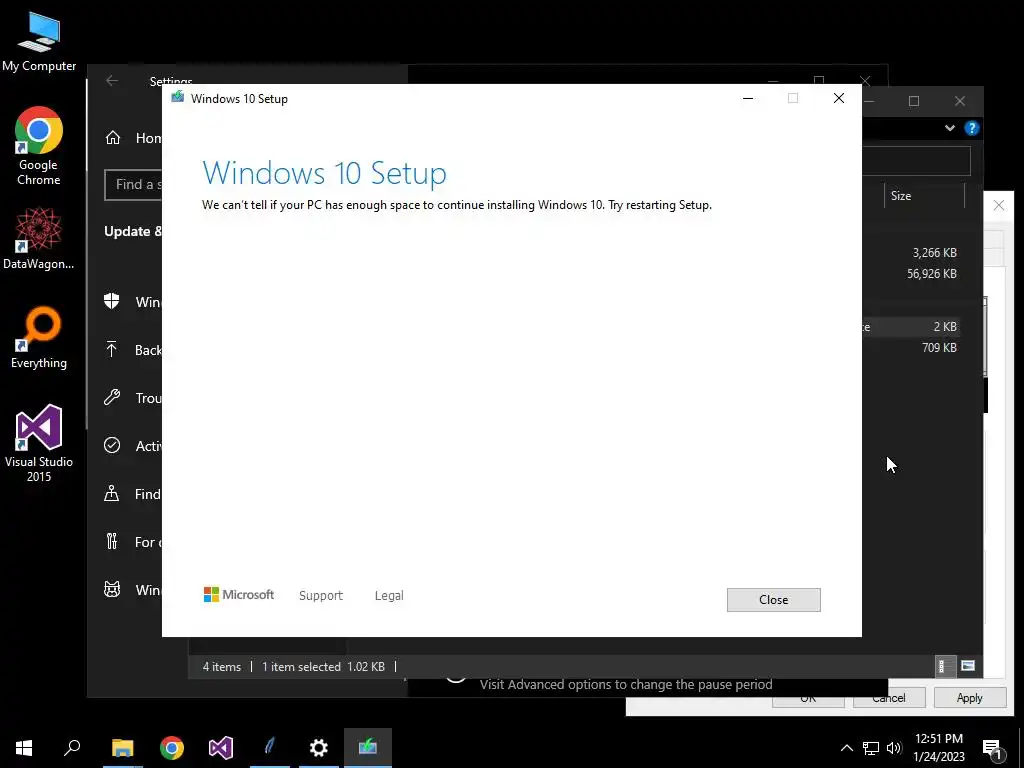Click Apply in the properties dialog
The height and width of the screenshot is (768, 1024).
point(969,697)
